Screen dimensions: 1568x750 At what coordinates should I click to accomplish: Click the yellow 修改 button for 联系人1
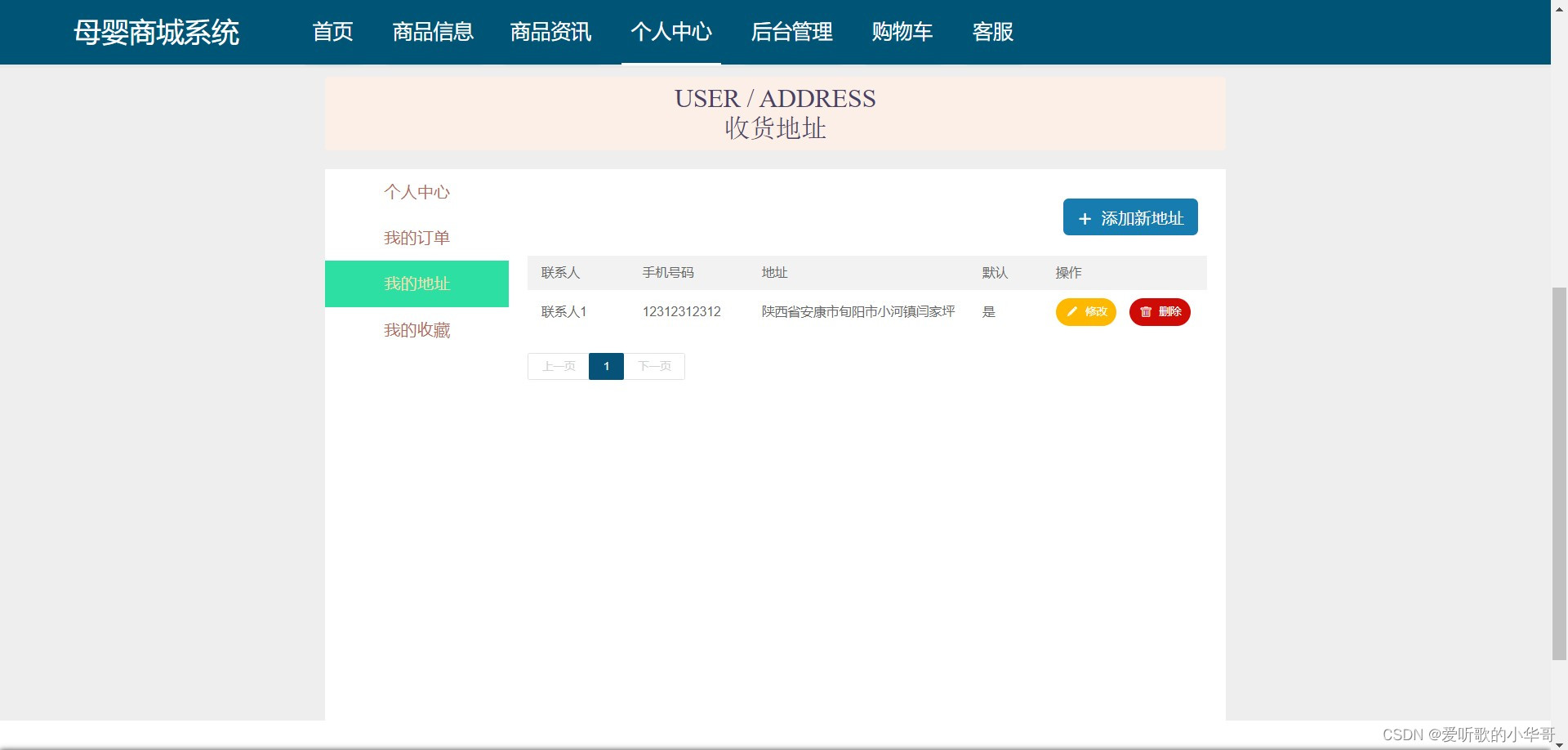point(1085,312)
